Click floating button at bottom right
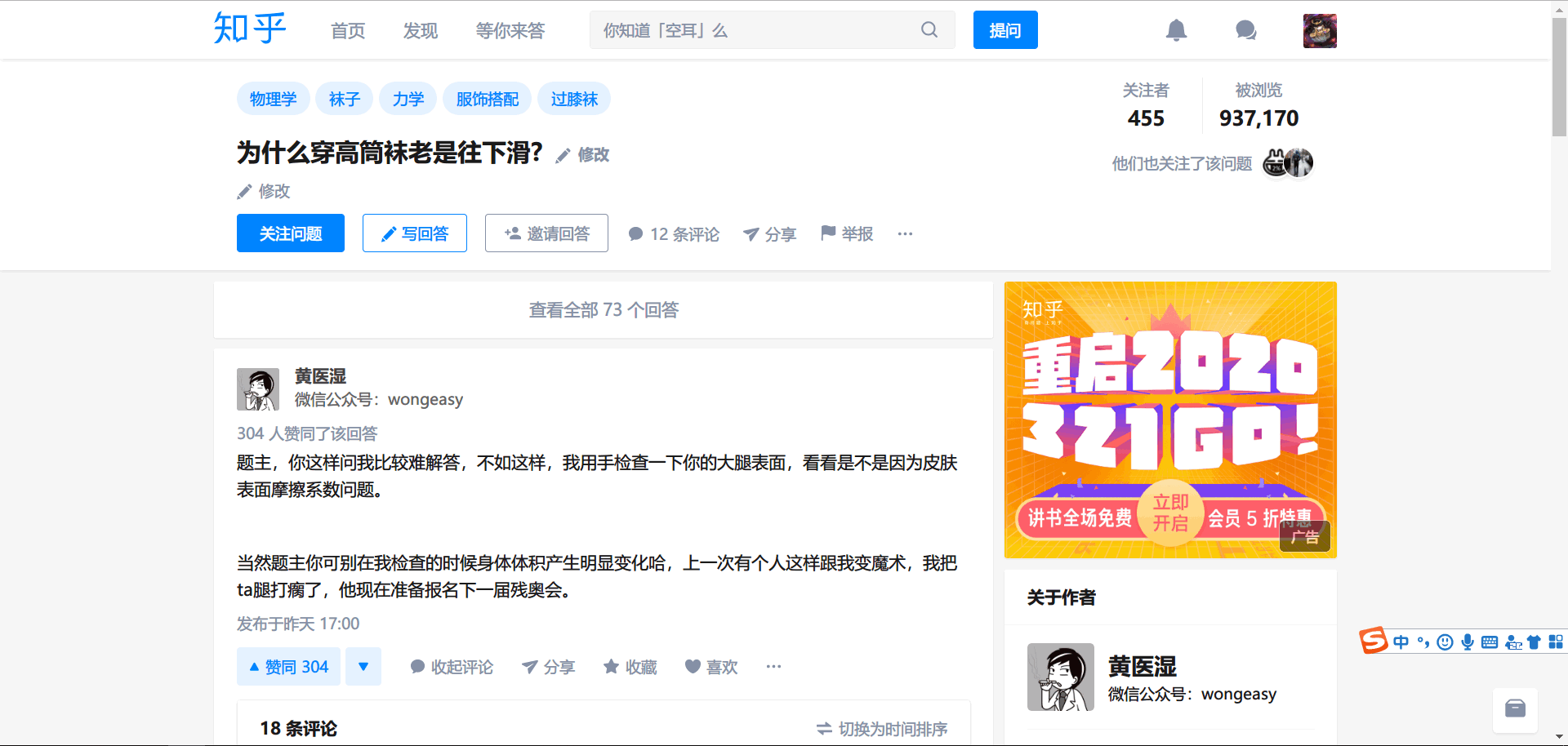Image resolution: width=1568 pixels, height=746 pixels. tap(1515, 708)
